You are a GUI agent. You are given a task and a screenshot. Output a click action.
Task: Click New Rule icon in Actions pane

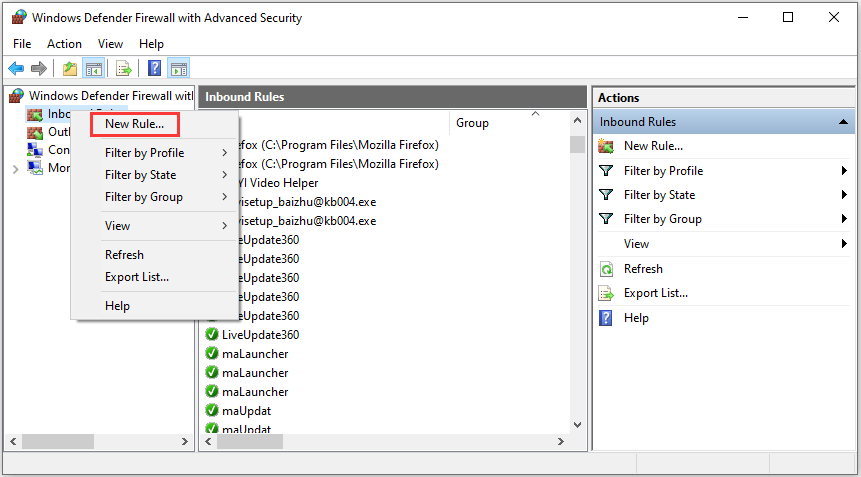[x=606, y=146]
